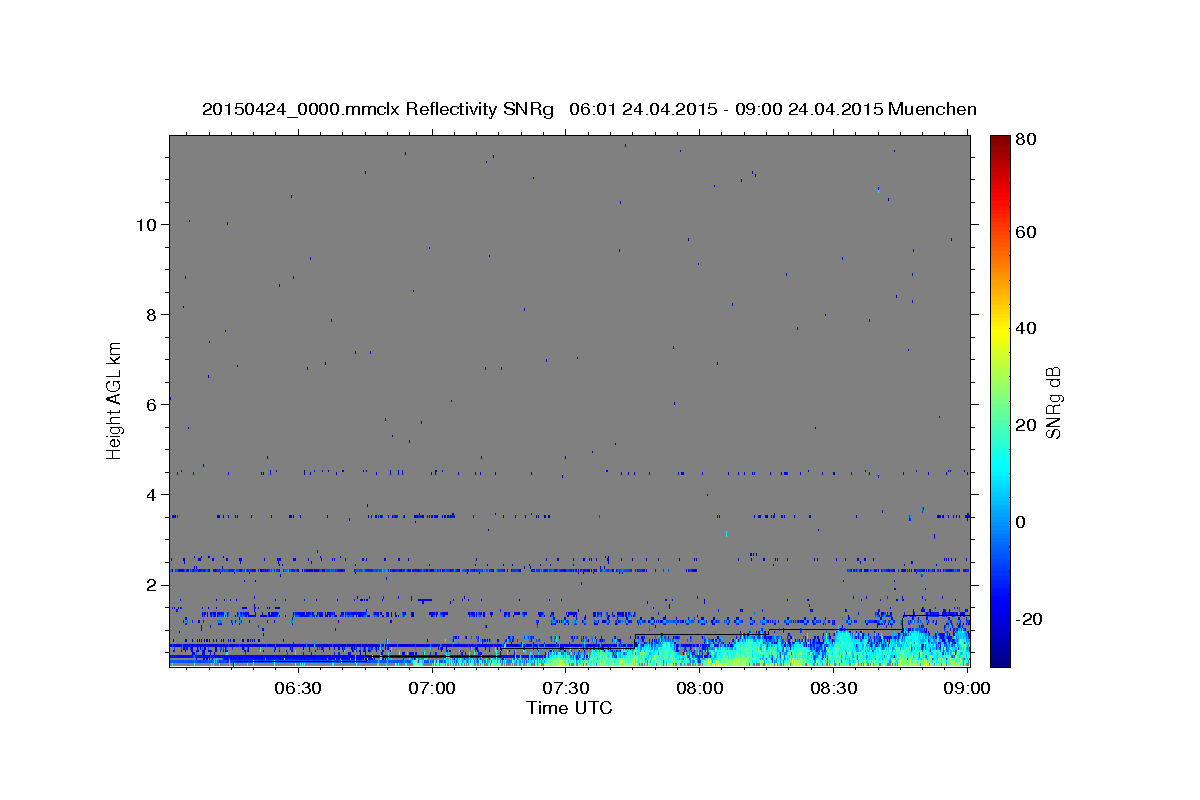Click the height tick label 2
Screen dimensions: 1200x800
point(151,585)
